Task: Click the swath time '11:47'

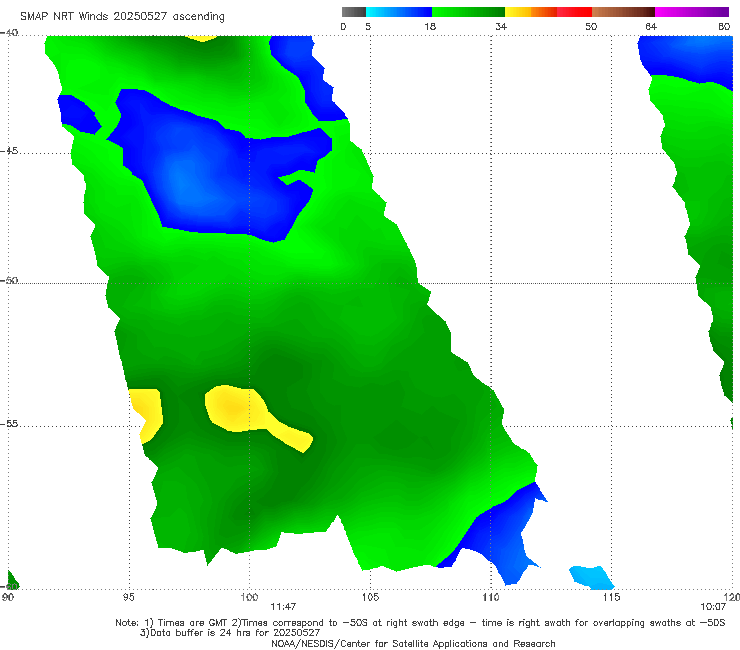Action: click(283, 607)
